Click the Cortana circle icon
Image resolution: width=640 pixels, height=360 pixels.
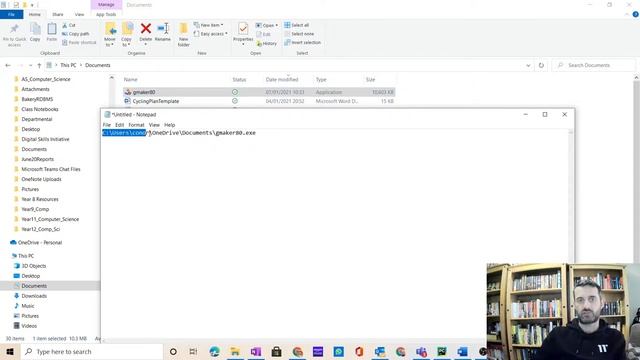[x=173, y=351]
